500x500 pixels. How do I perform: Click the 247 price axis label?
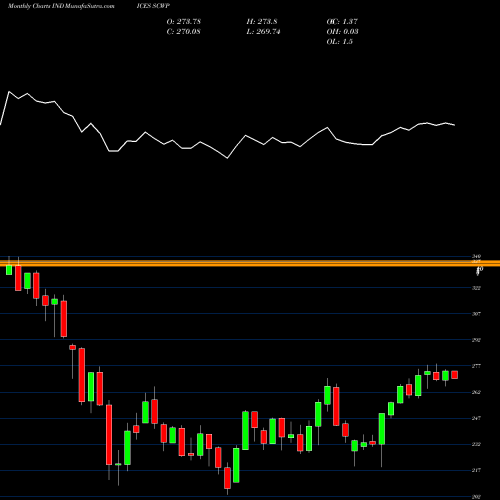(x=476, y=418)
